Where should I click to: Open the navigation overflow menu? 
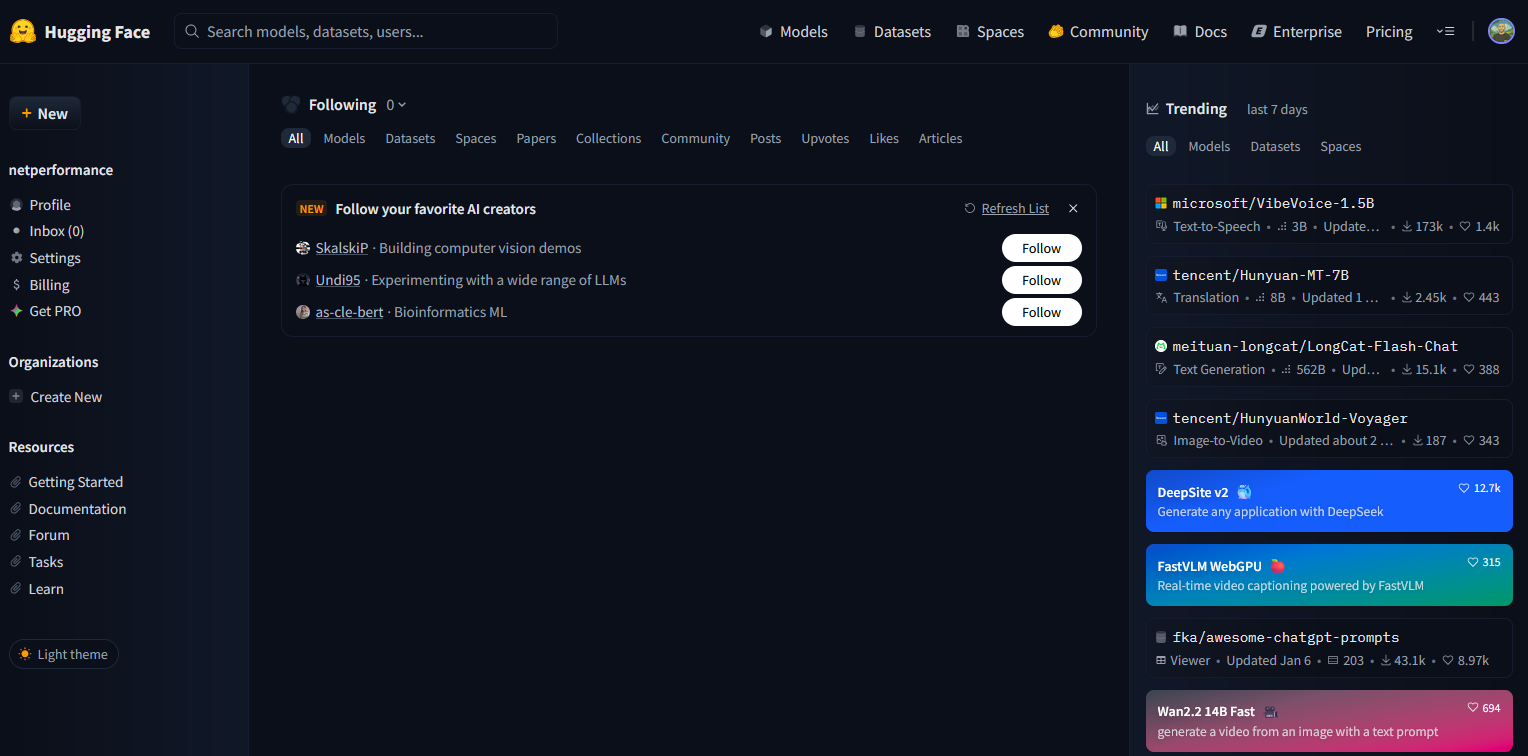(1445, 32)
